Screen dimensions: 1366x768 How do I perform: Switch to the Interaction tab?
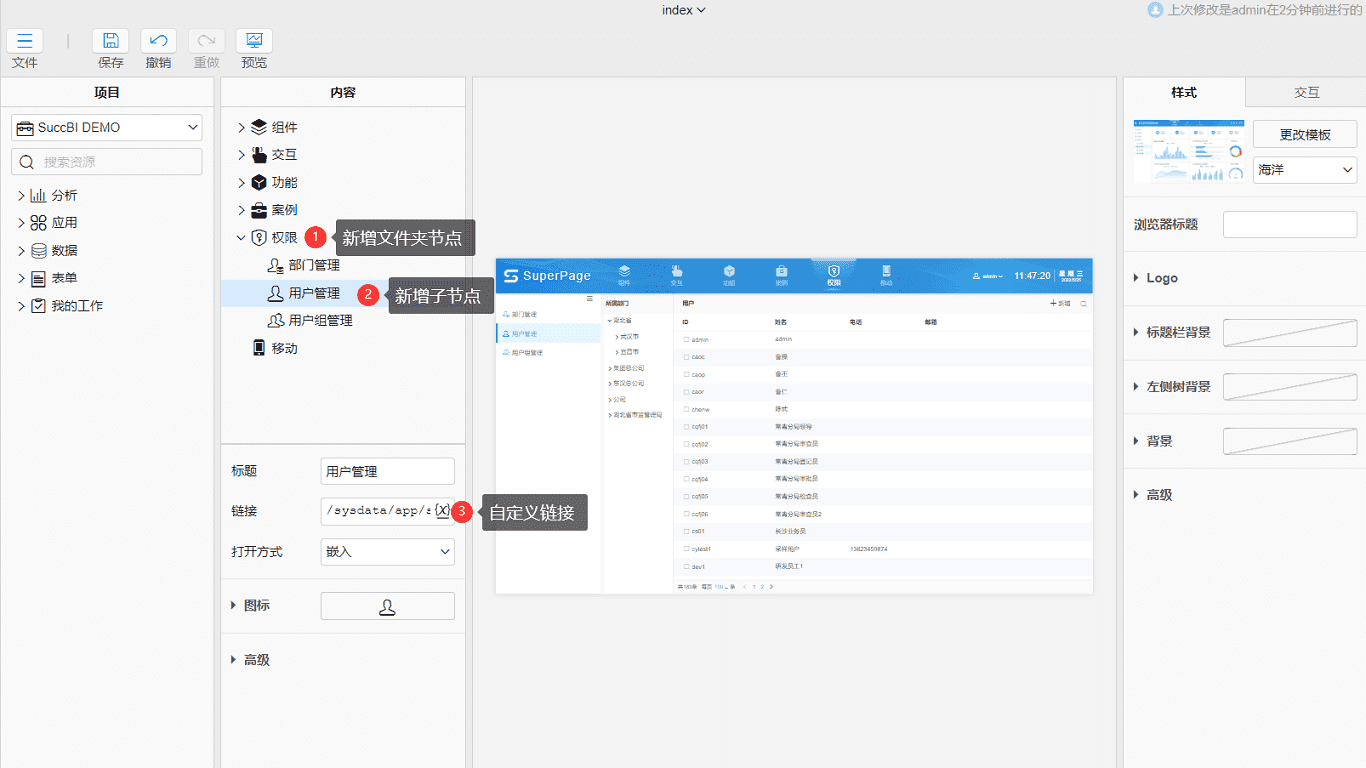[x=1306, y=92]
